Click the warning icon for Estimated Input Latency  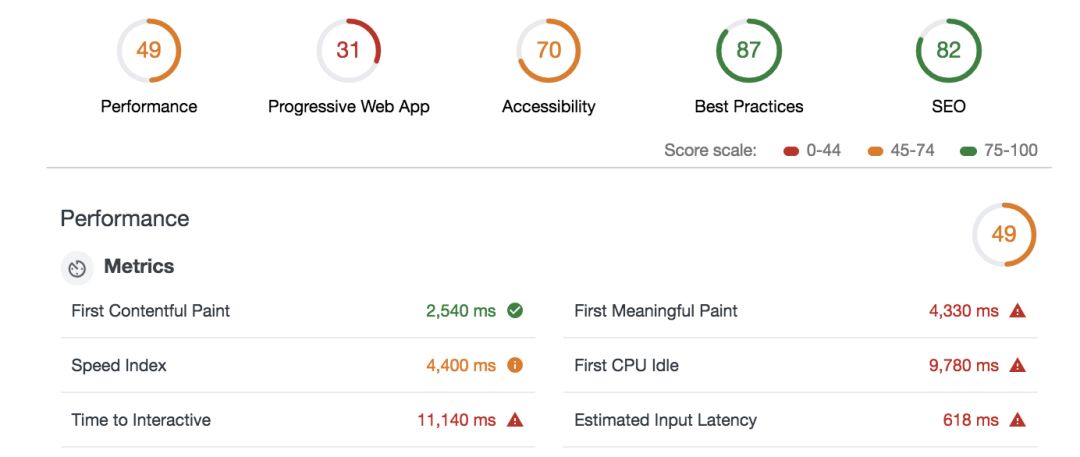tap(1018, 420)
